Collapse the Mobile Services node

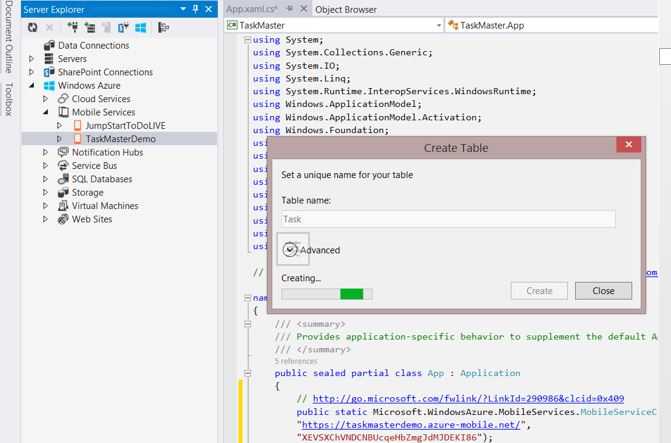[x=46, y=112]
